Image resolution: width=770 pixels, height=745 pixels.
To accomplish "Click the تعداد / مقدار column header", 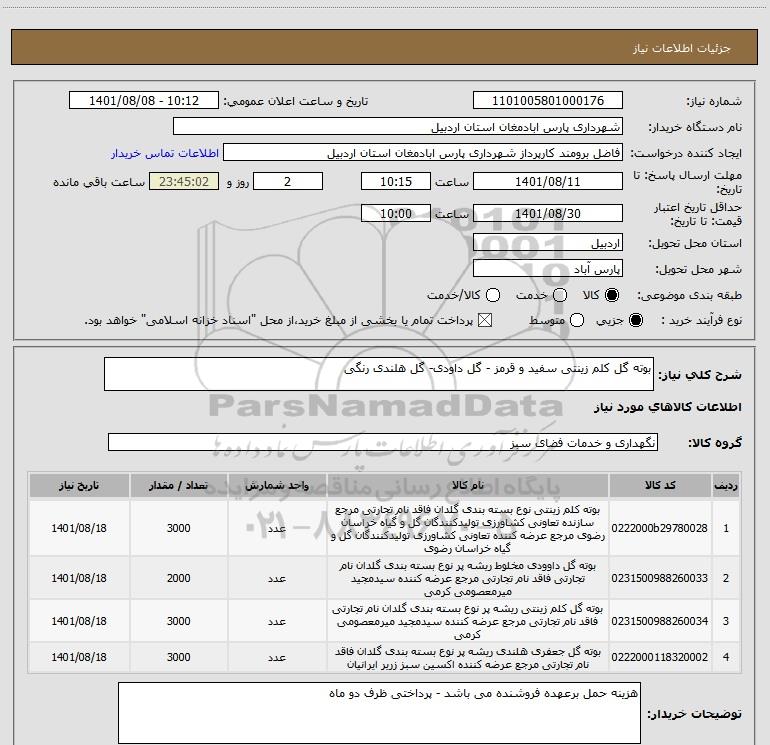I will [x=178, y=486].
